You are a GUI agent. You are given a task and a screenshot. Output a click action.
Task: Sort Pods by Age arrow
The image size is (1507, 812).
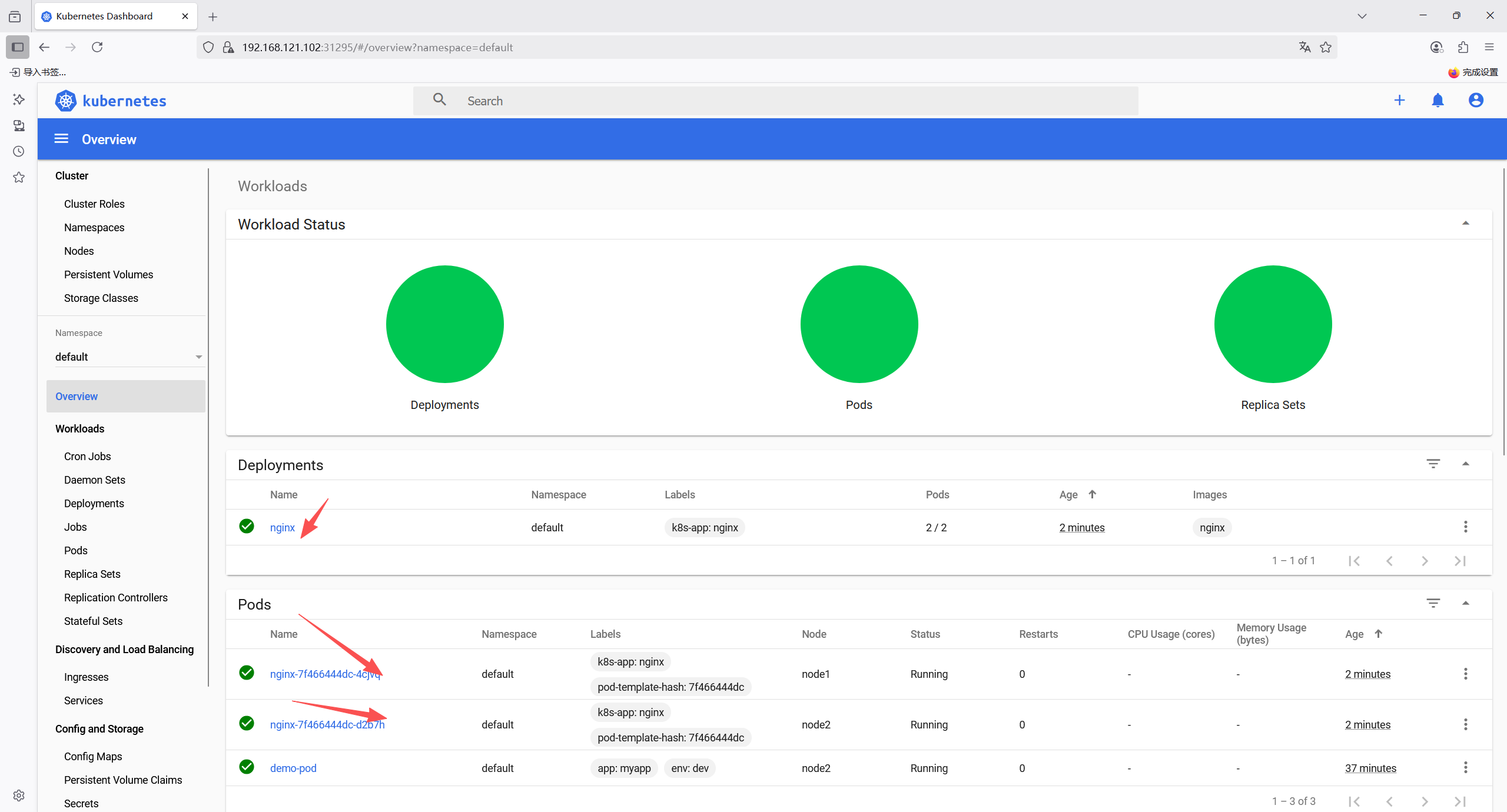[1378, 634]
